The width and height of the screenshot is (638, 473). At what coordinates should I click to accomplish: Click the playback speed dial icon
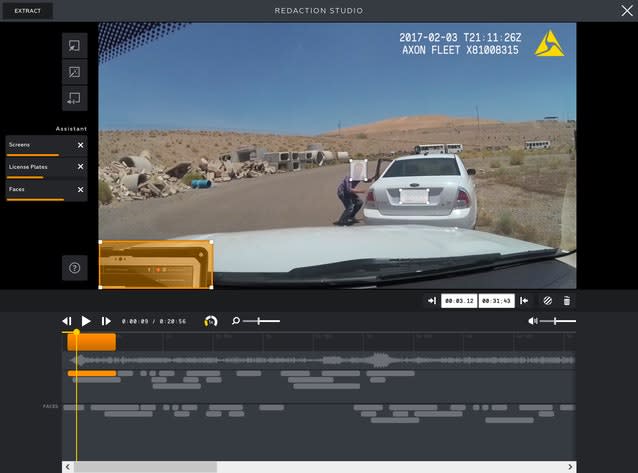pos(210,321)
